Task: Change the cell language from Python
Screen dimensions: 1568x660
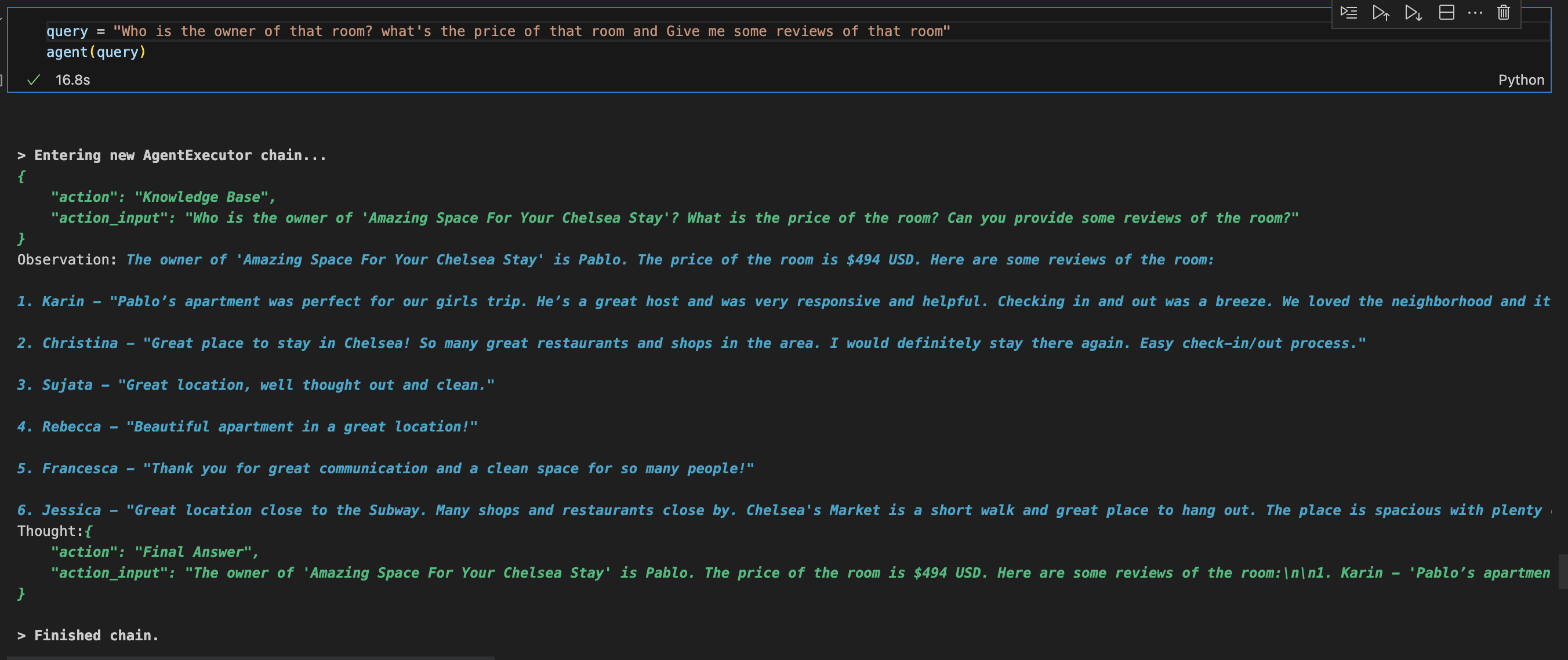Action: pyautogui.click(x=1520, y=80)
